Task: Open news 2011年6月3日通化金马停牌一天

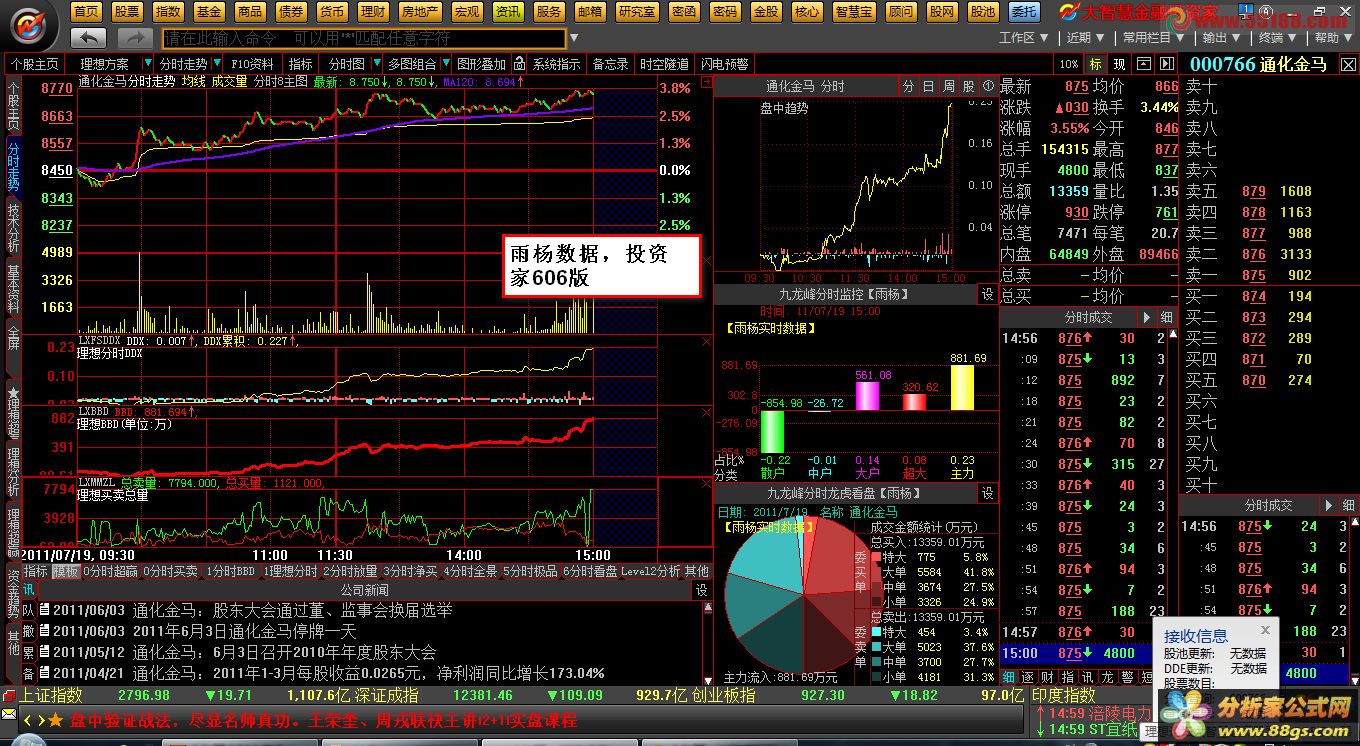Action: [244, 631]
